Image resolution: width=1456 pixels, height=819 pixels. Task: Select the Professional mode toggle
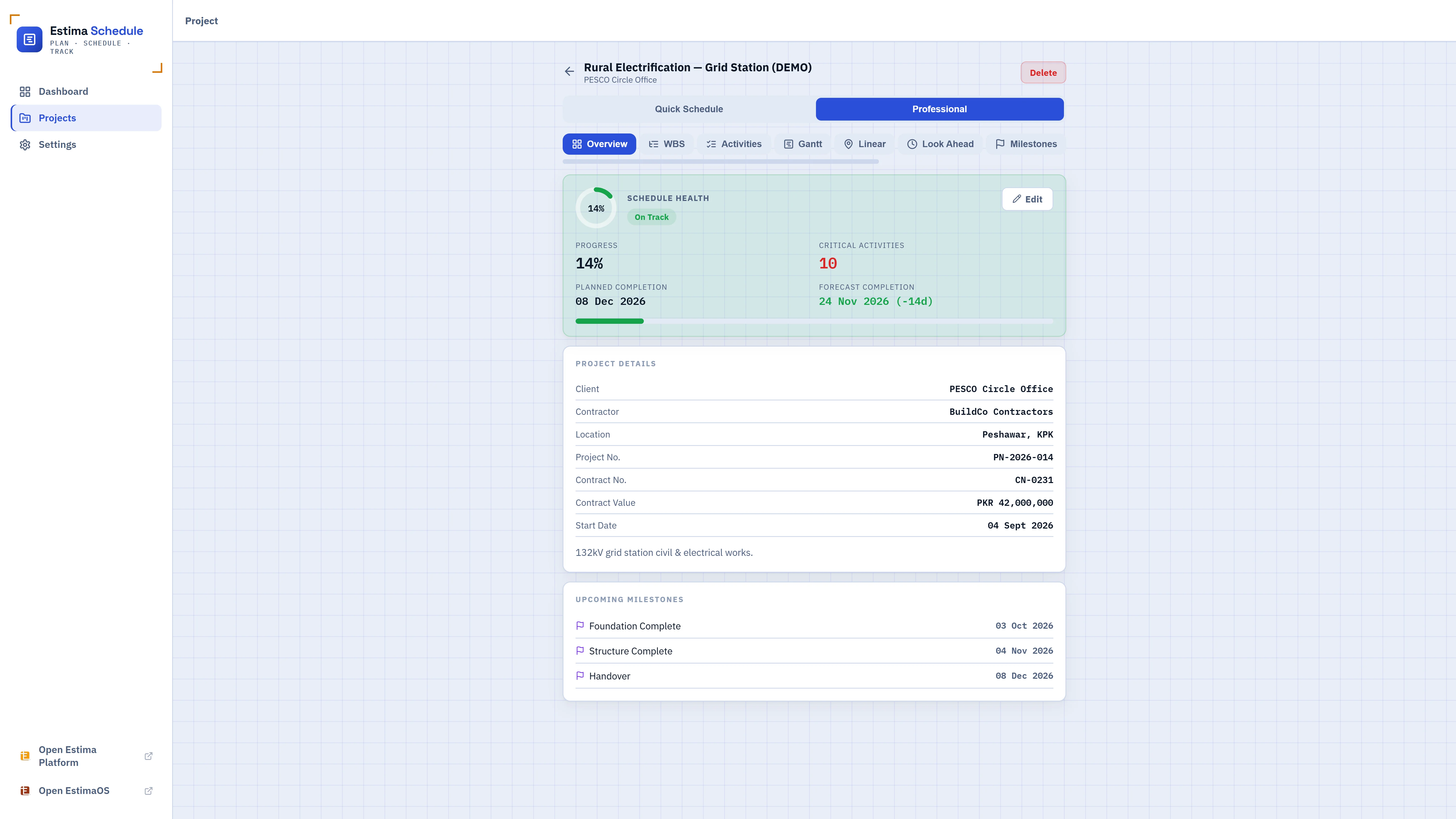coord(939,109)
